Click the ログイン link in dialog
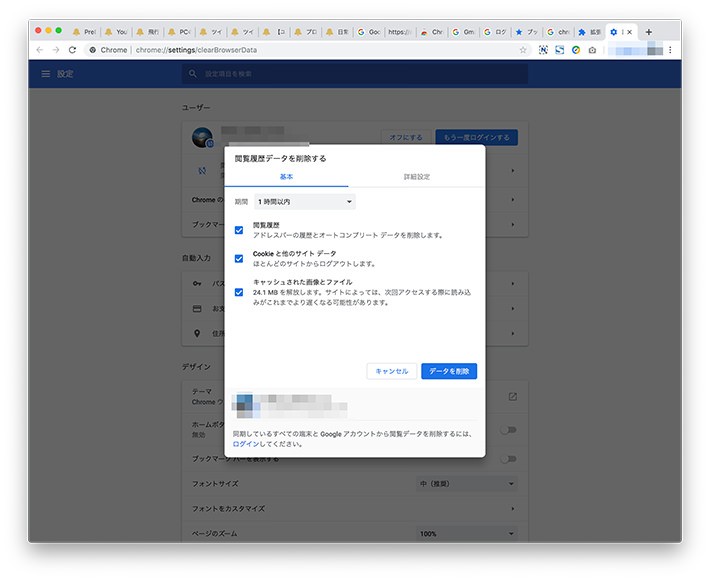 coord(246,444)
